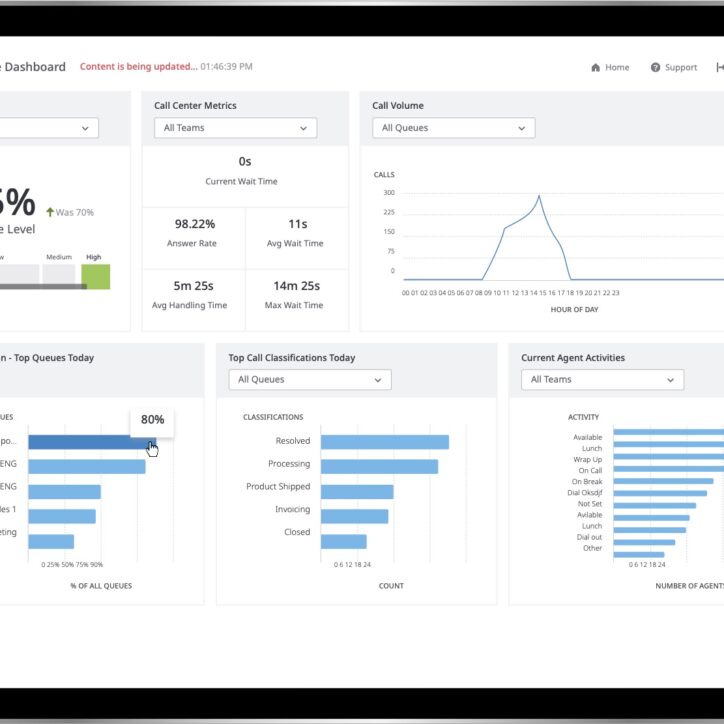The height and width of the screenshot is (724, 724).
Task: Go to the Home navigation text
Action: point(617,68)
